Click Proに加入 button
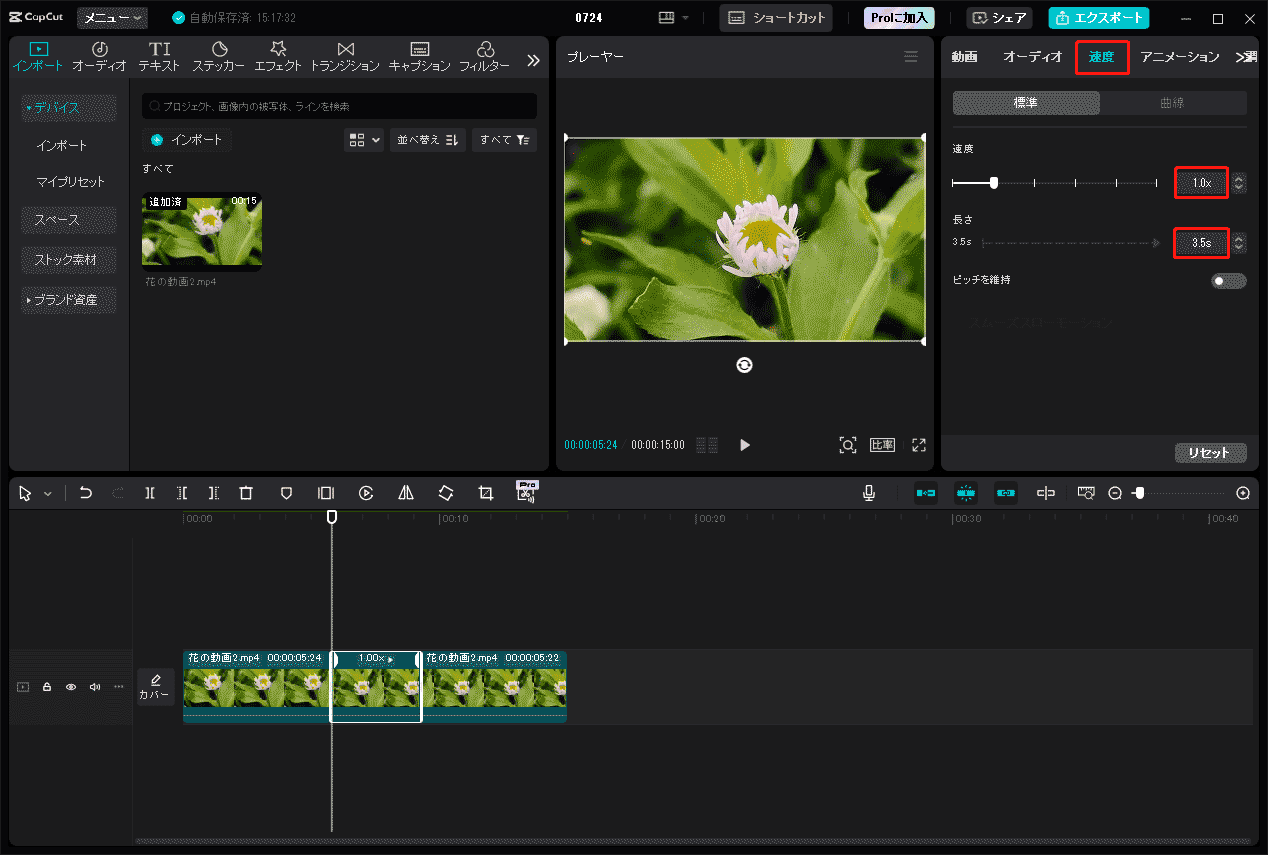Viewport: 1268px width, 855px height. tap(898, 18)
